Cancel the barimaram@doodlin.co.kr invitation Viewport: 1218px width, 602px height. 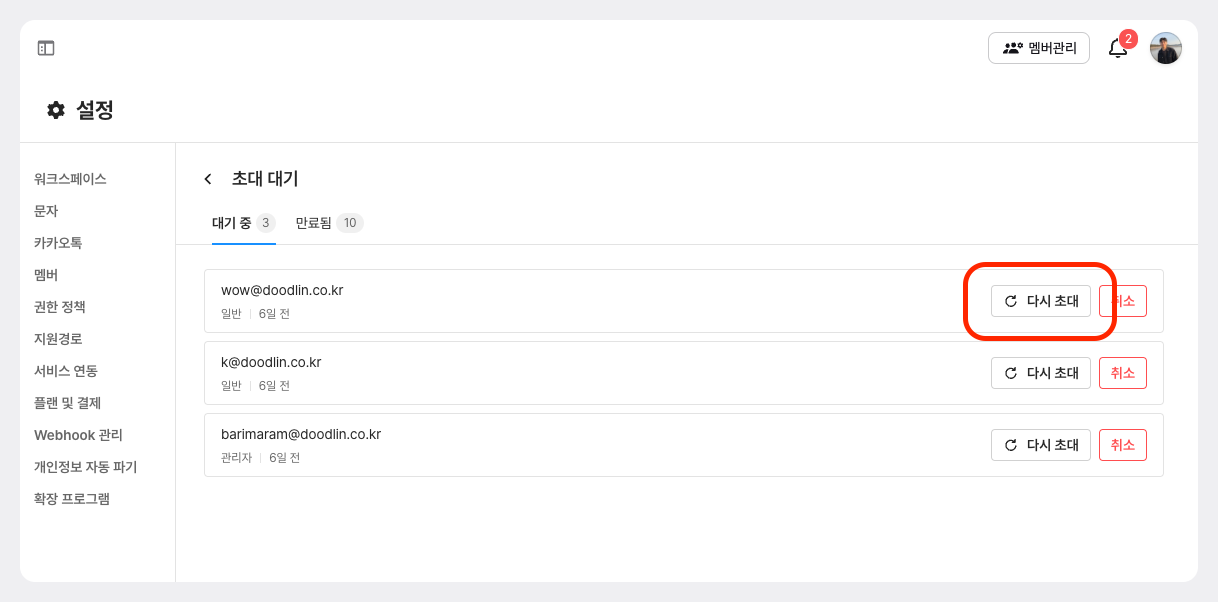(x=1122, y=445)
